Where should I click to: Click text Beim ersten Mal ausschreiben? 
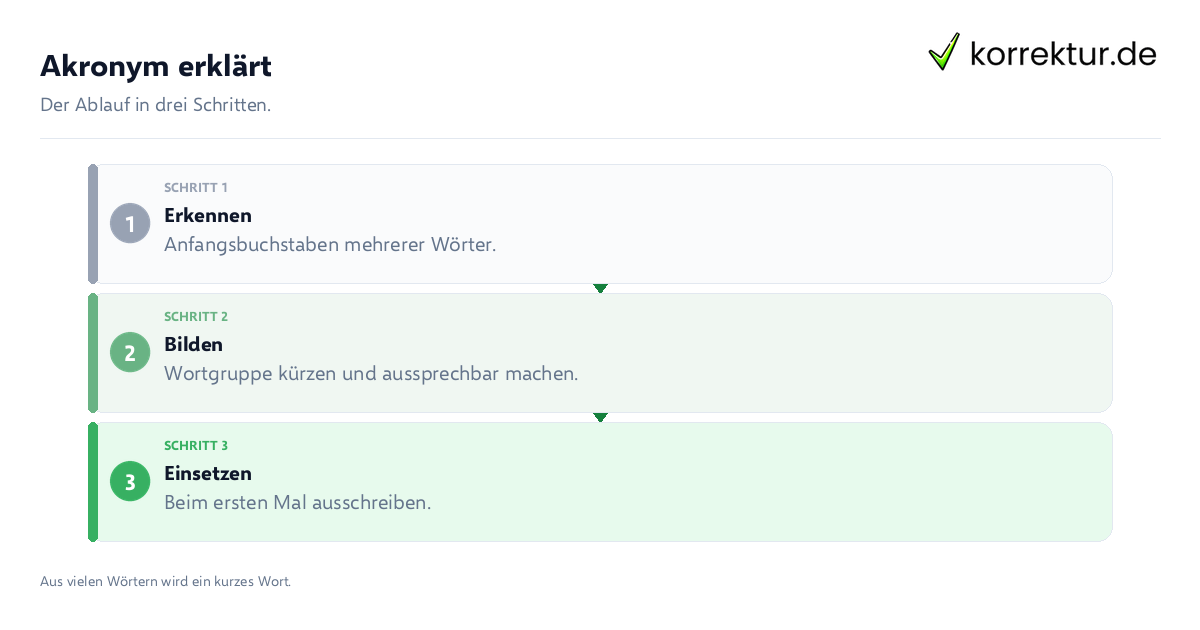click(298, 502)
